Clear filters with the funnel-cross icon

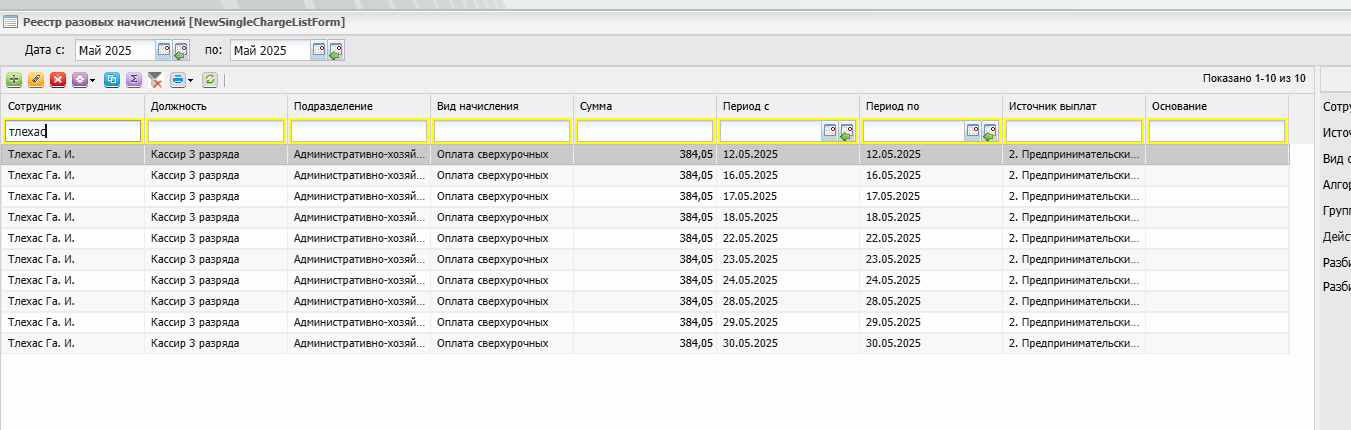[155, 79]
